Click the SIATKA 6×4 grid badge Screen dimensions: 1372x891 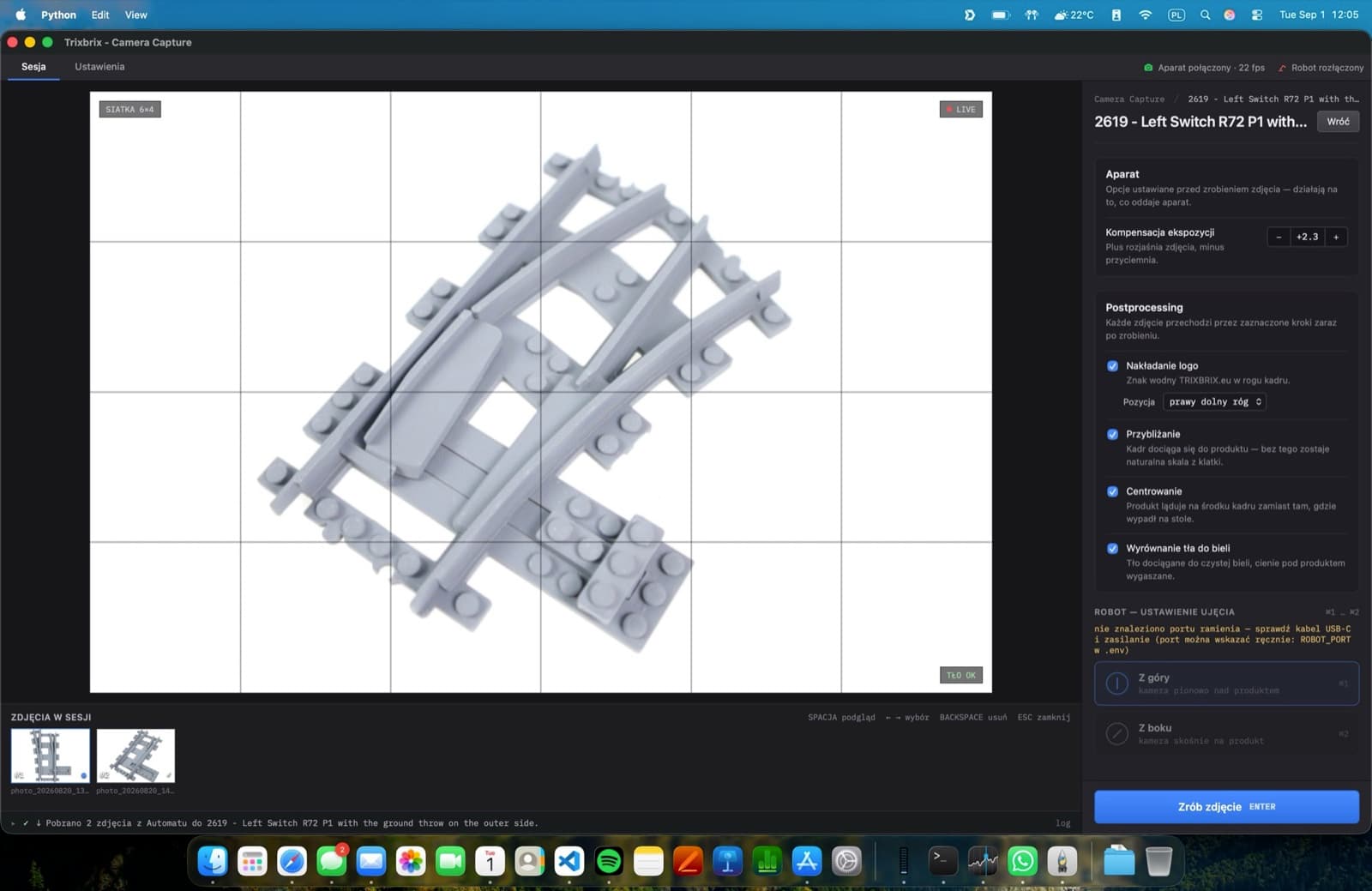[129, 109]
